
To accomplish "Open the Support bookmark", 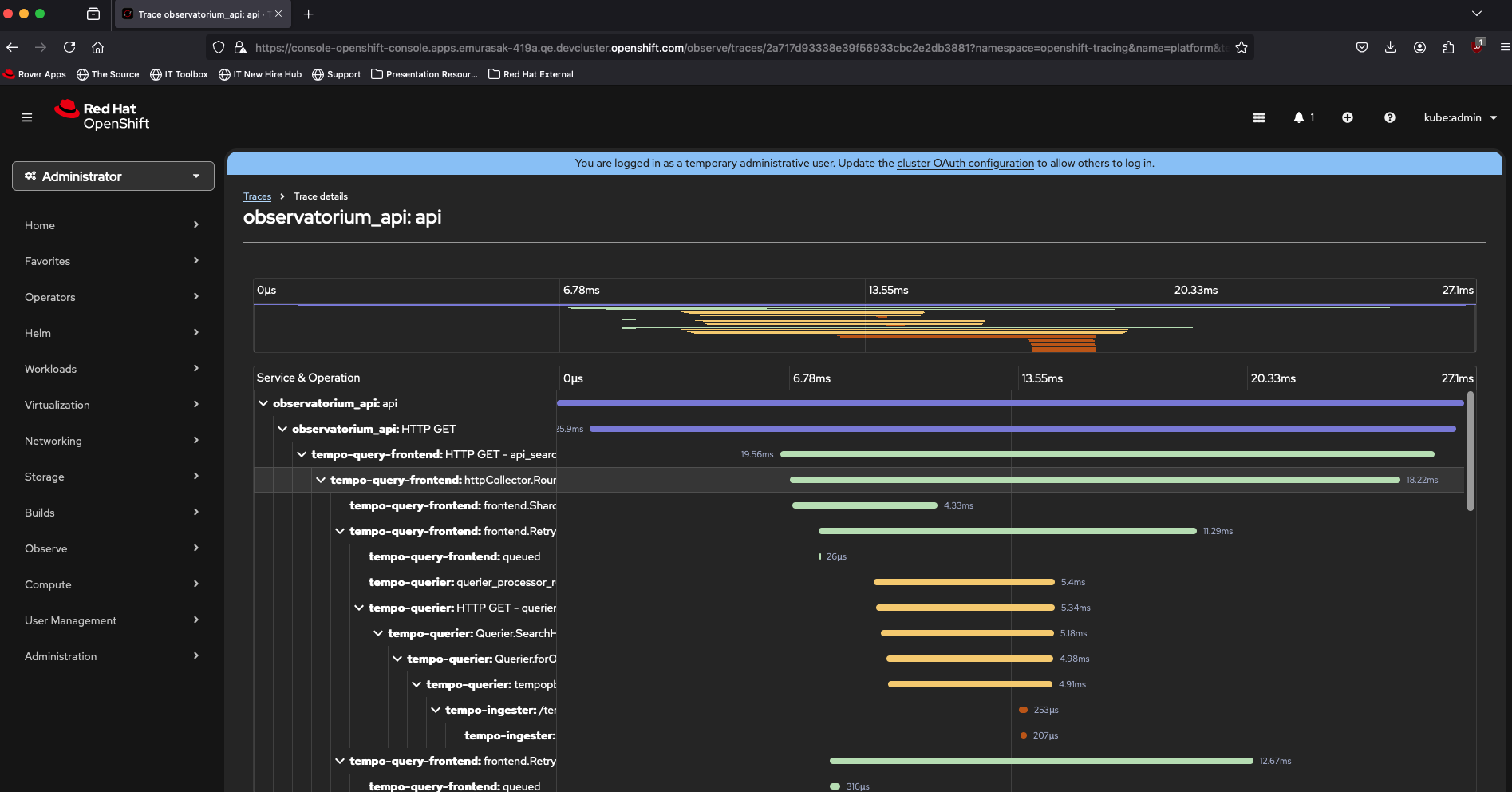I will (x=336, y=74).
